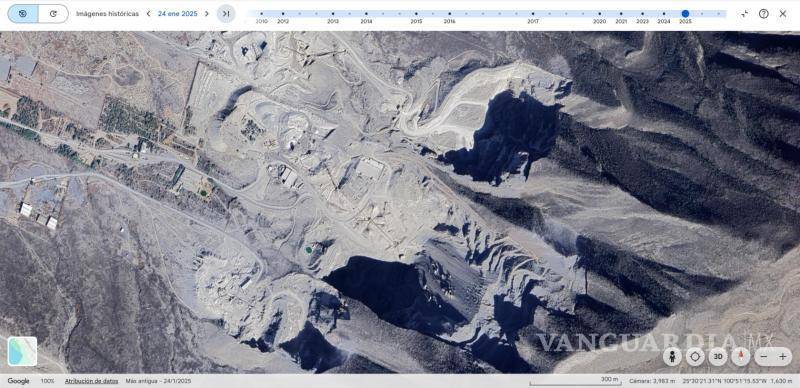Click the current 2025 timeline slider handle
The image size is (800, 388).
pos(685,14)
